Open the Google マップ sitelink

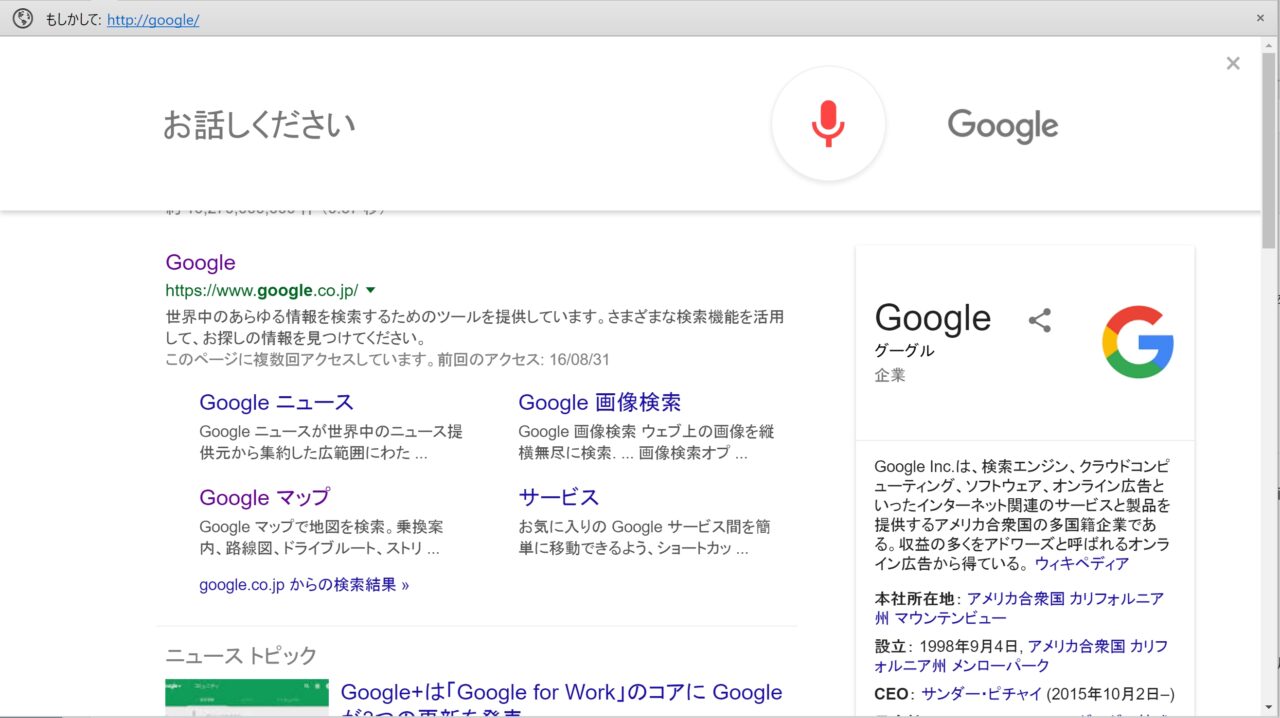pyautogui.click(x=264, y=498)
